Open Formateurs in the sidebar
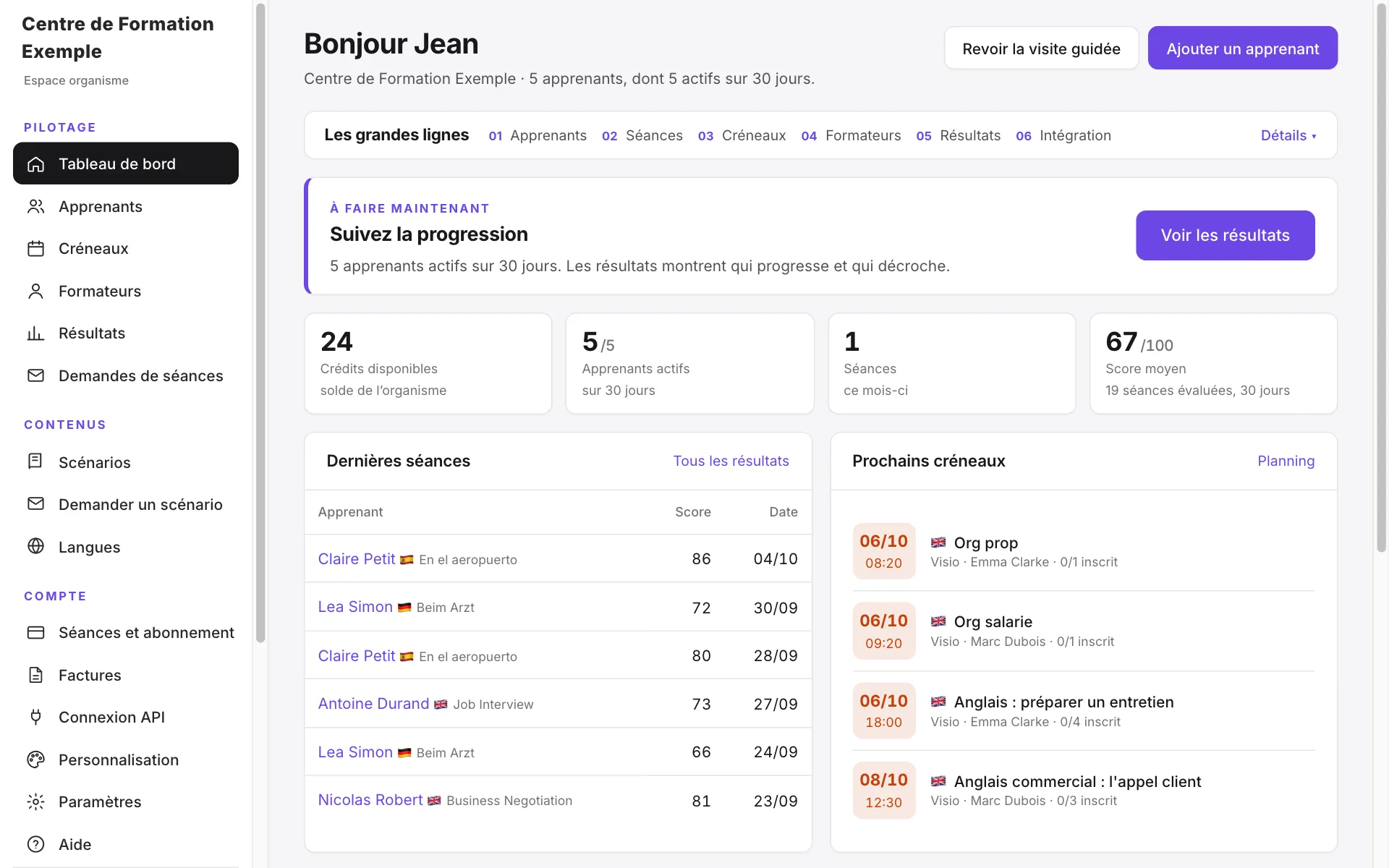 [126, 291]
